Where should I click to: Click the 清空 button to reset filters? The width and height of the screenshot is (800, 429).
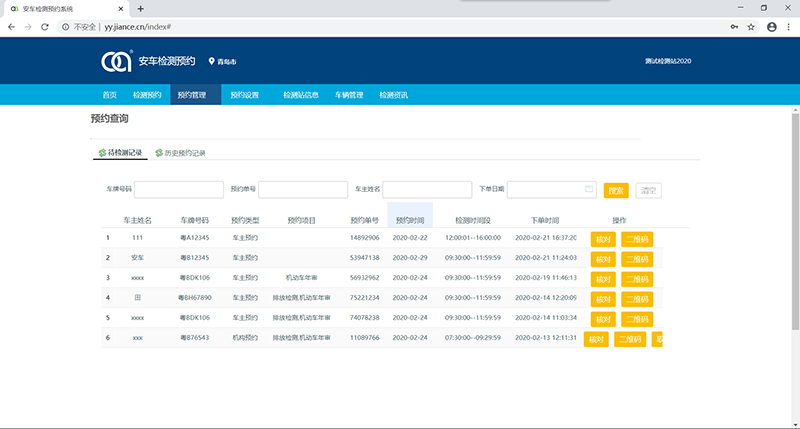click(x=648, y=191)
